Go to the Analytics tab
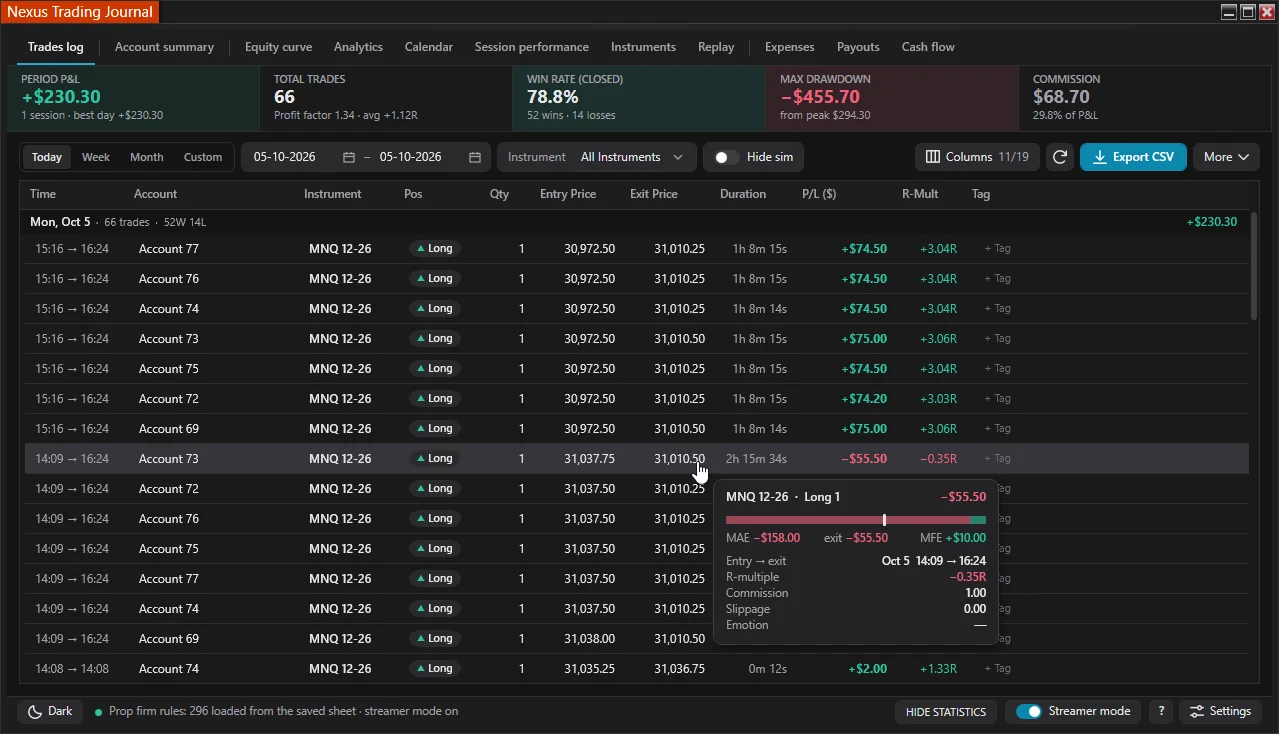Viewport: 1279px width, 734px height. pyautogui.click(x=358, y=47)
